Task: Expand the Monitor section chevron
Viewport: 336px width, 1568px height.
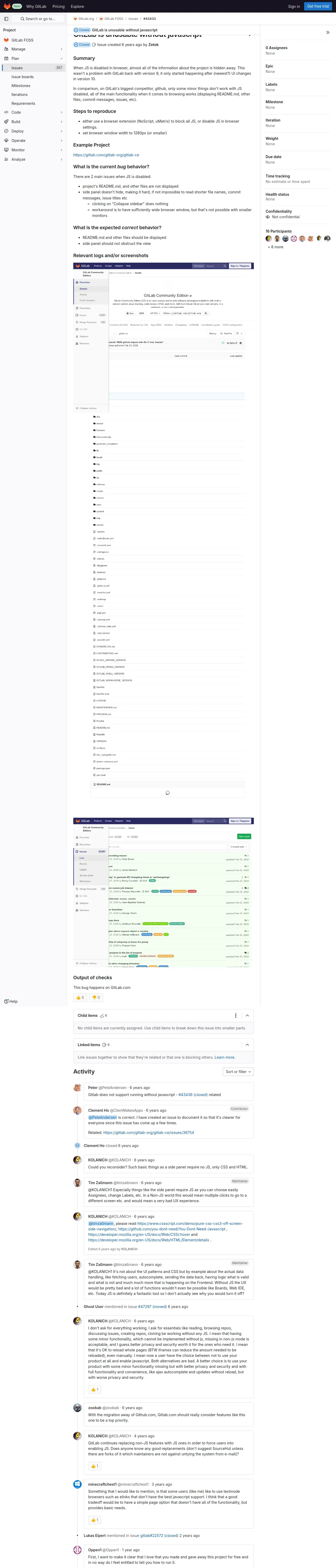Action: click(61, 150)
